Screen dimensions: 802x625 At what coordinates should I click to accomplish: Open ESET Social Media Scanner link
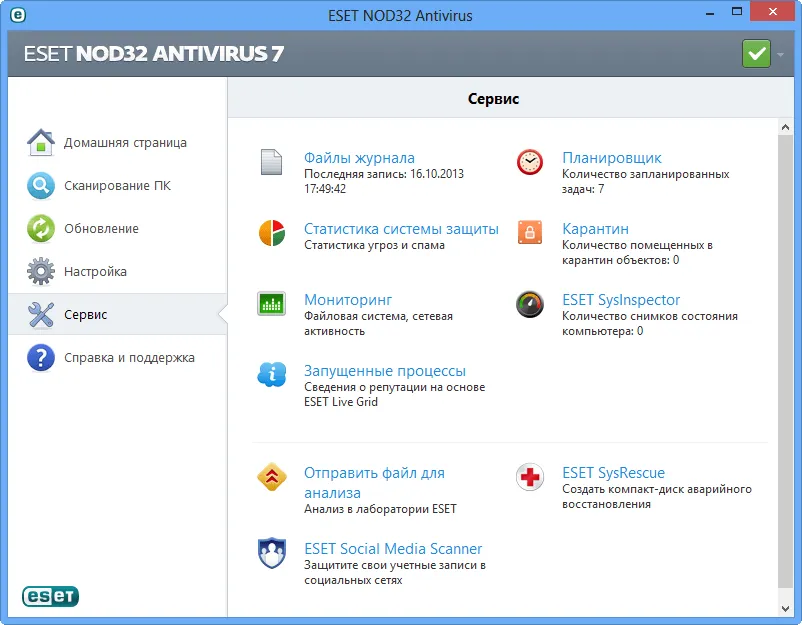[x=393, y=548]
